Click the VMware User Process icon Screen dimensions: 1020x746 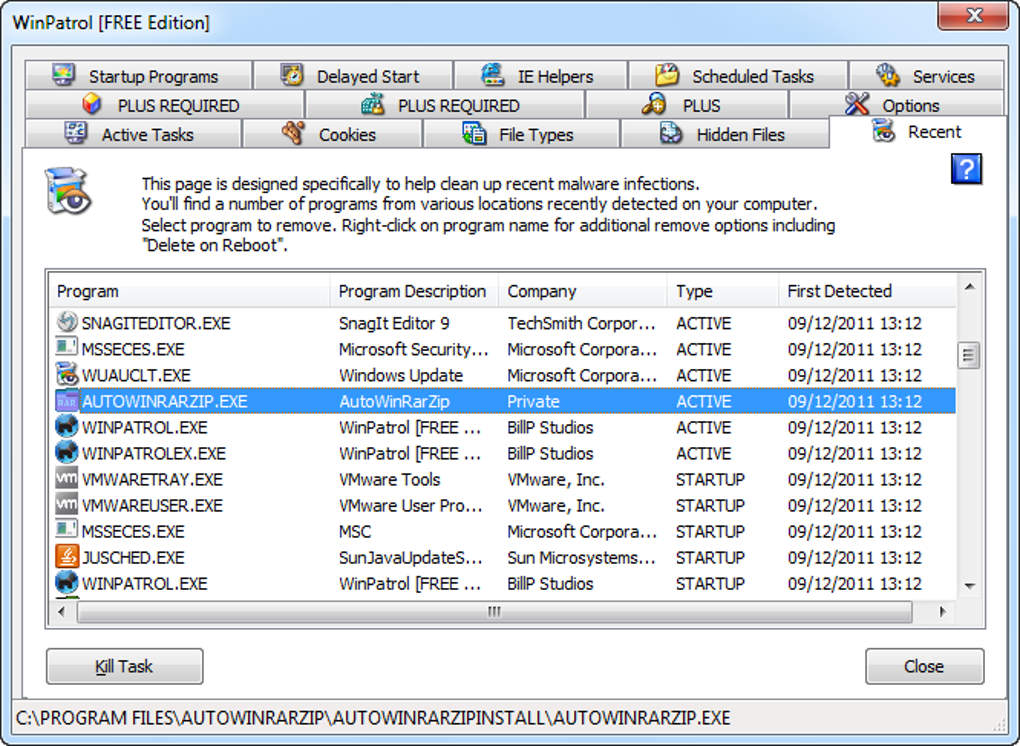click(62, 505)
